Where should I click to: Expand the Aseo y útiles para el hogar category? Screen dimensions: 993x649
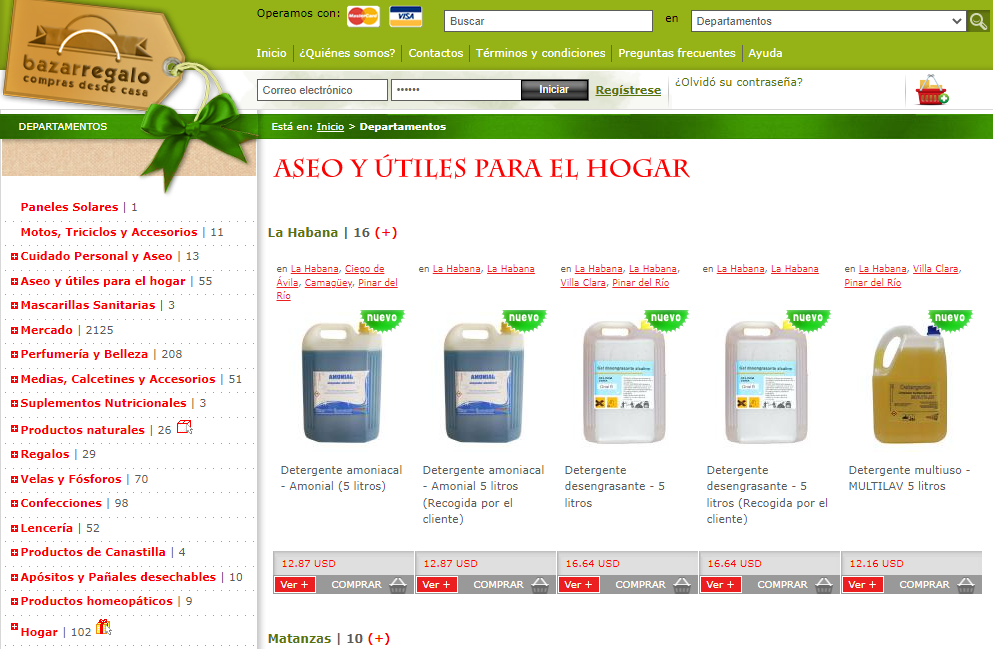click(x=14, y=281)
